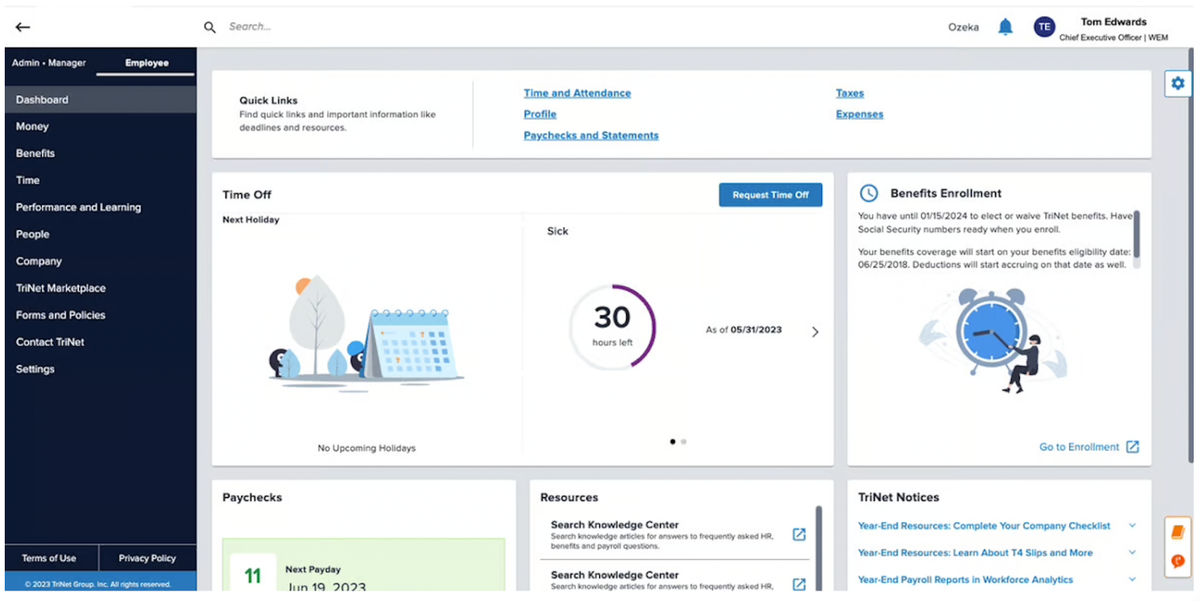
Task: Open the Profile quick link
Action: click(540, 114)
